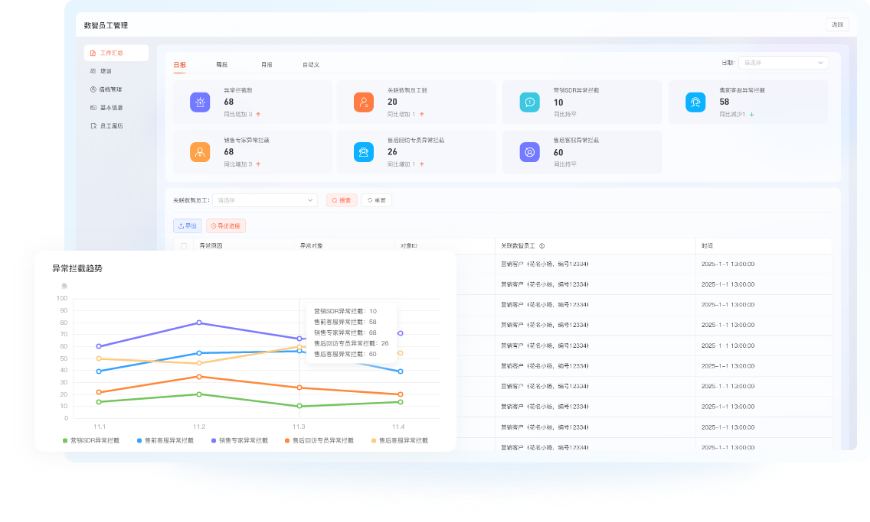The width and height of the screenshot is (870, 522).
Task: Switch to the 月报 tab
Action: click(267, 65)
